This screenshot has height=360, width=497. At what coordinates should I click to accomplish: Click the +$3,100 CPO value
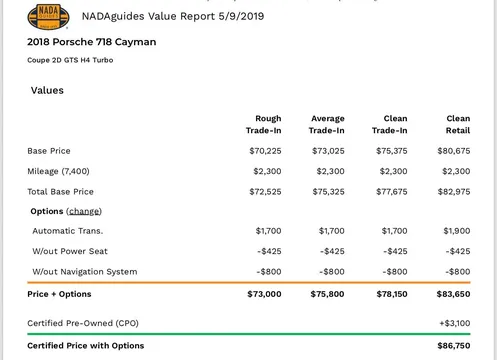(x=455, y=323)
